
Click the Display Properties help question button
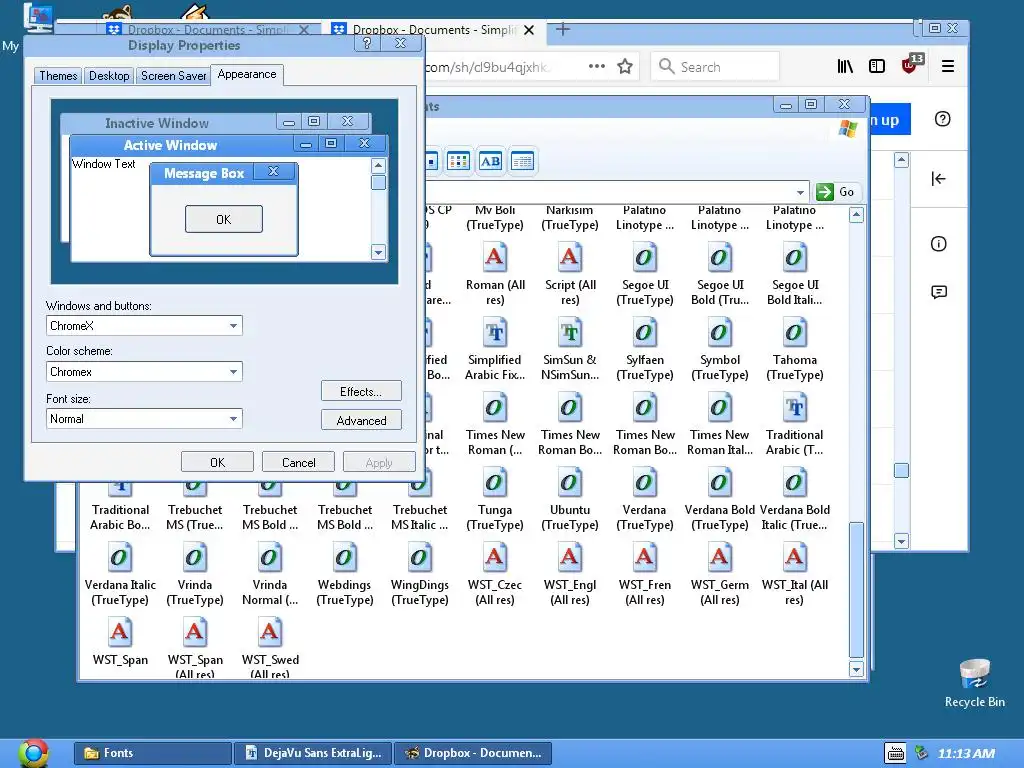[x=367, y=43]
